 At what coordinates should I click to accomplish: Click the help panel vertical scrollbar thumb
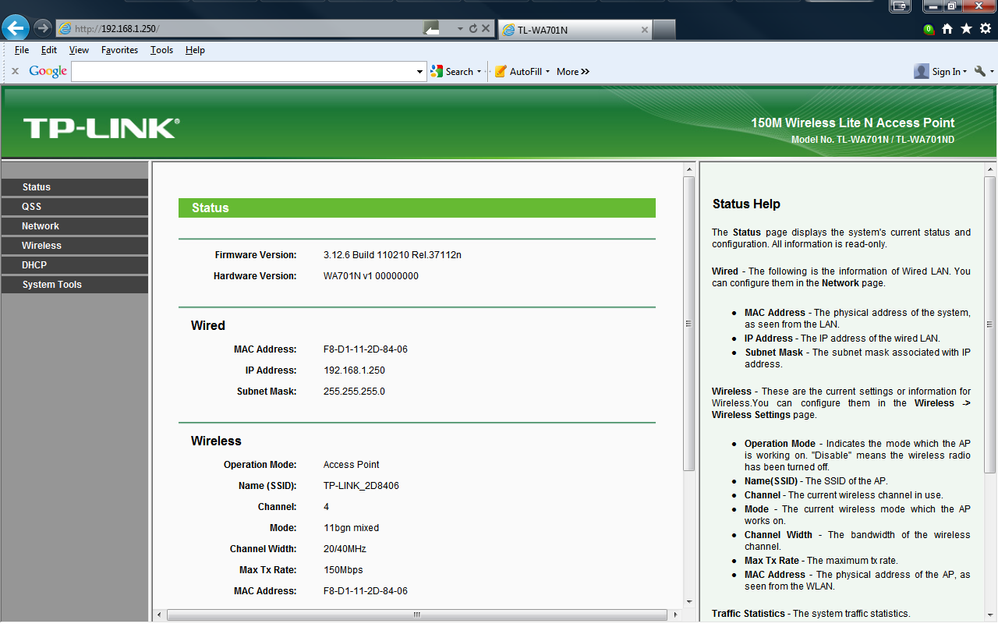coord(990,325)
